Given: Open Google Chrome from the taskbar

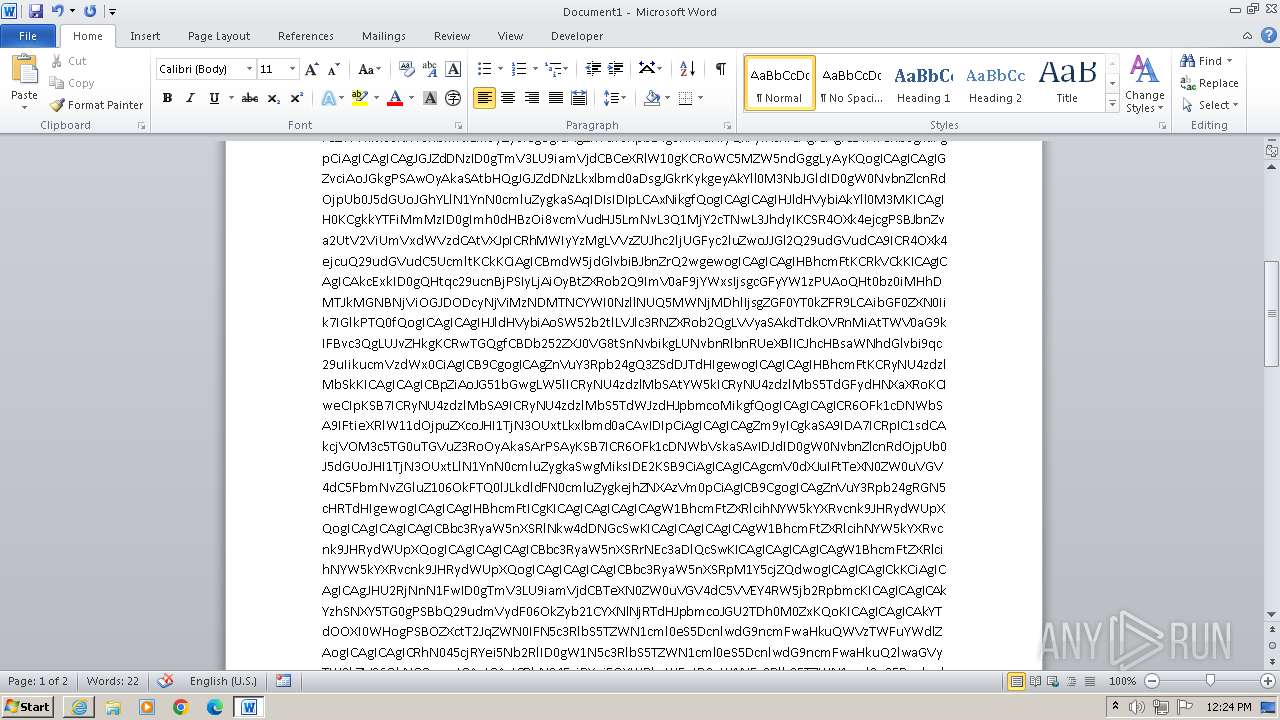Looking at the screenshot, I should pos(180,707).
